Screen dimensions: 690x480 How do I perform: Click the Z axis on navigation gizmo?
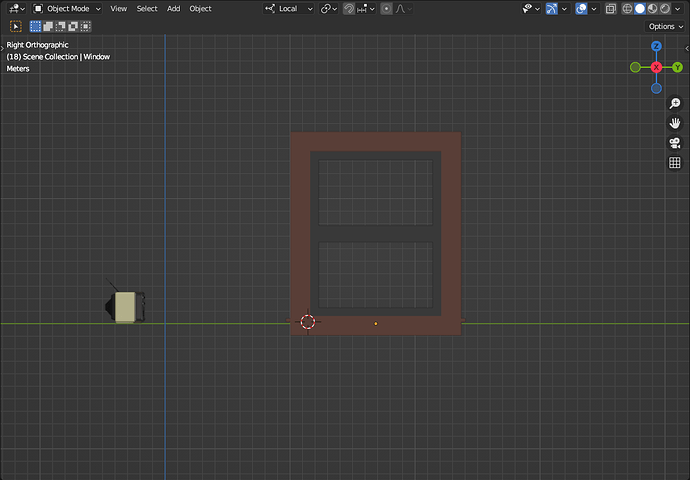pos(656,46)
